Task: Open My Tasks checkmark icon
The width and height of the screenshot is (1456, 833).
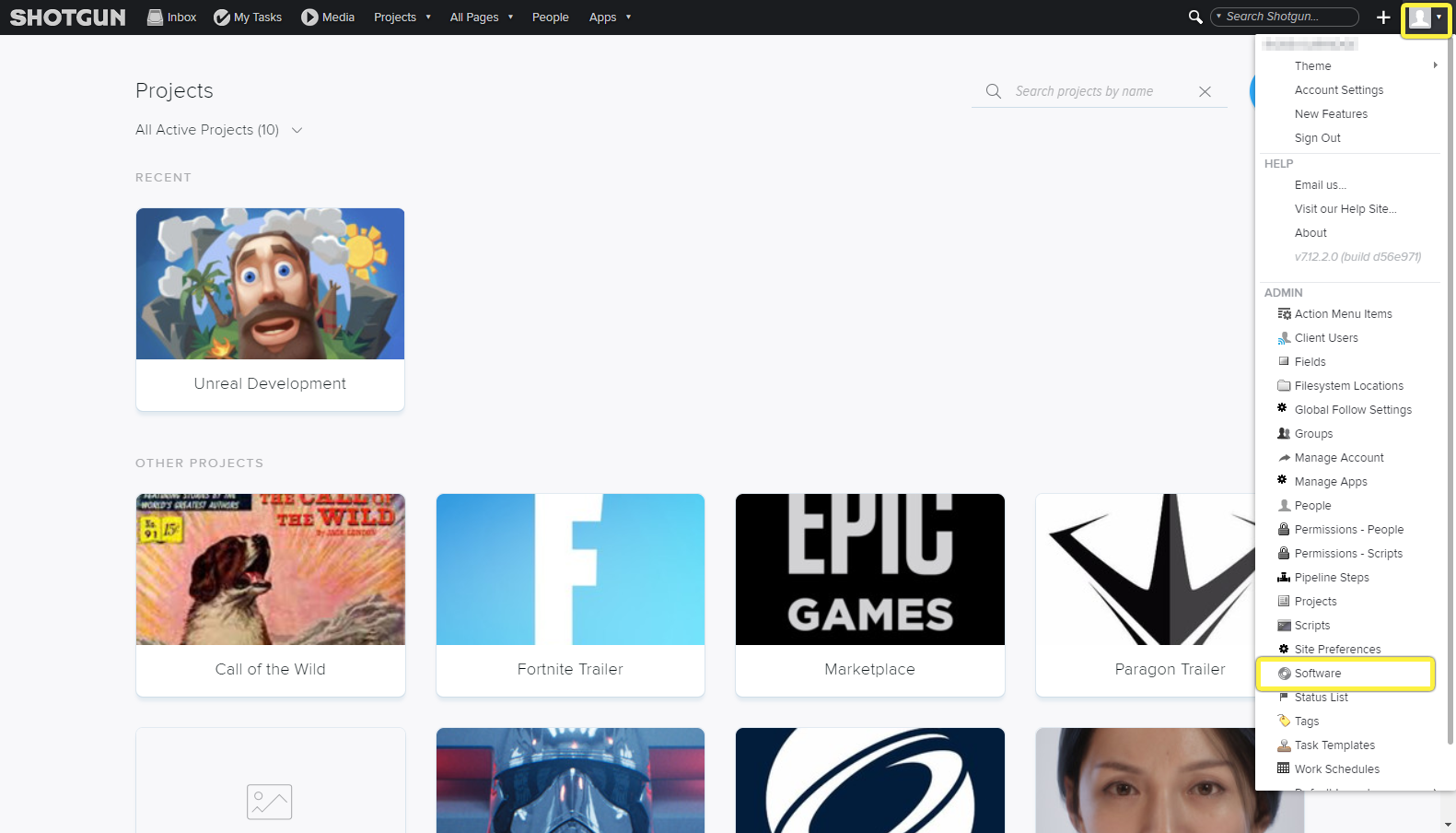Action: pos(222,17)
